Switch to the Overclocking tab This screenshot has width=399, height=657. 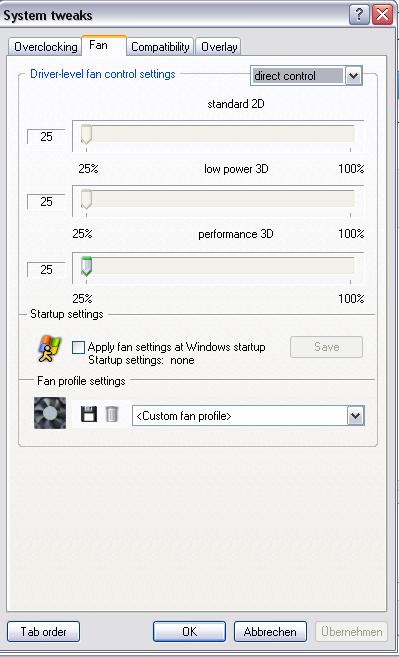tap(45, 47)
